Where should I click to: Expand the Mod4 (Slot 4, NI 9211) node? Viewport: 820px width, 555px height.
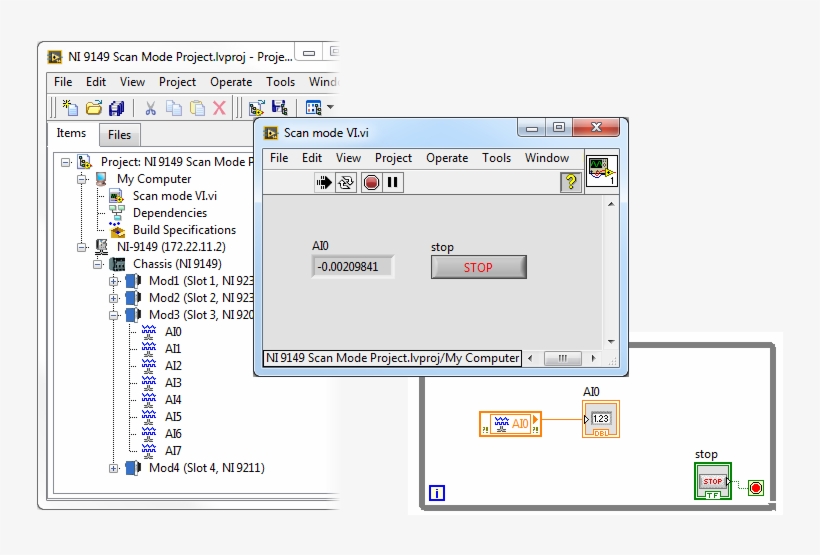[115, 468]
